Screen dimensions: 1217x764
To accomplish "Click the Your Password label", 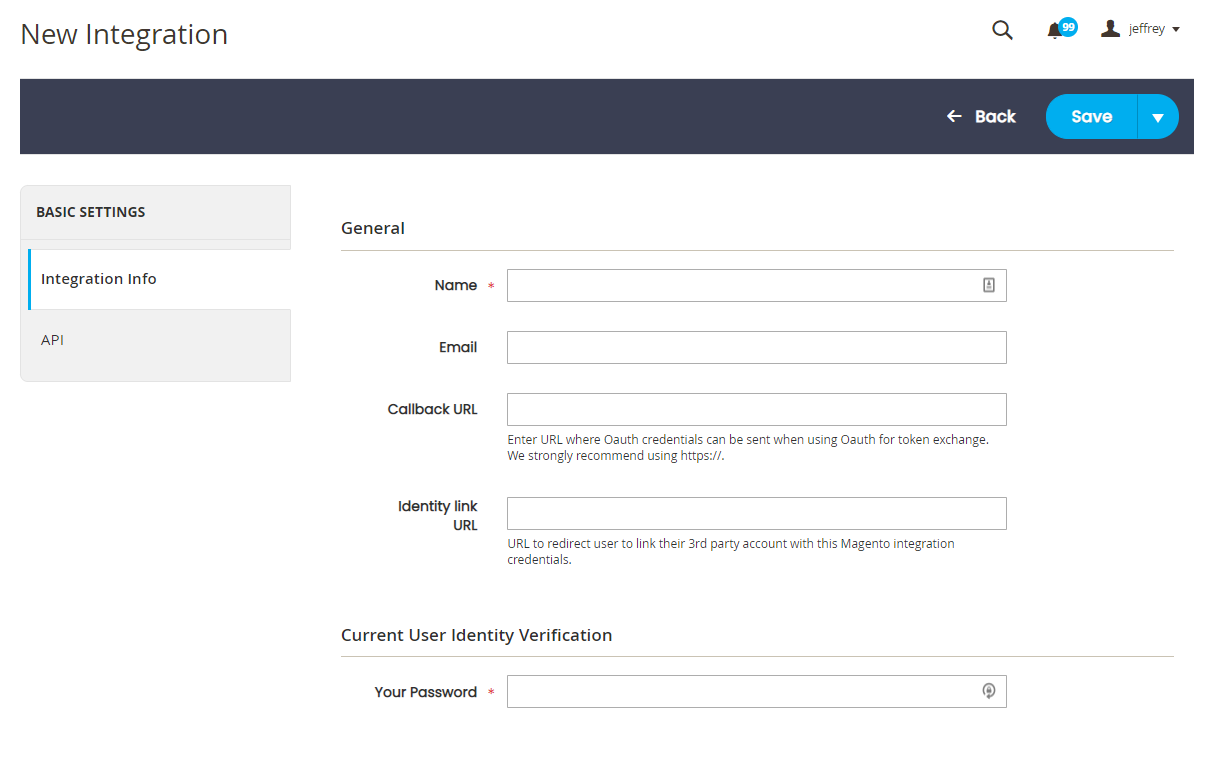I will coord(425,692).
